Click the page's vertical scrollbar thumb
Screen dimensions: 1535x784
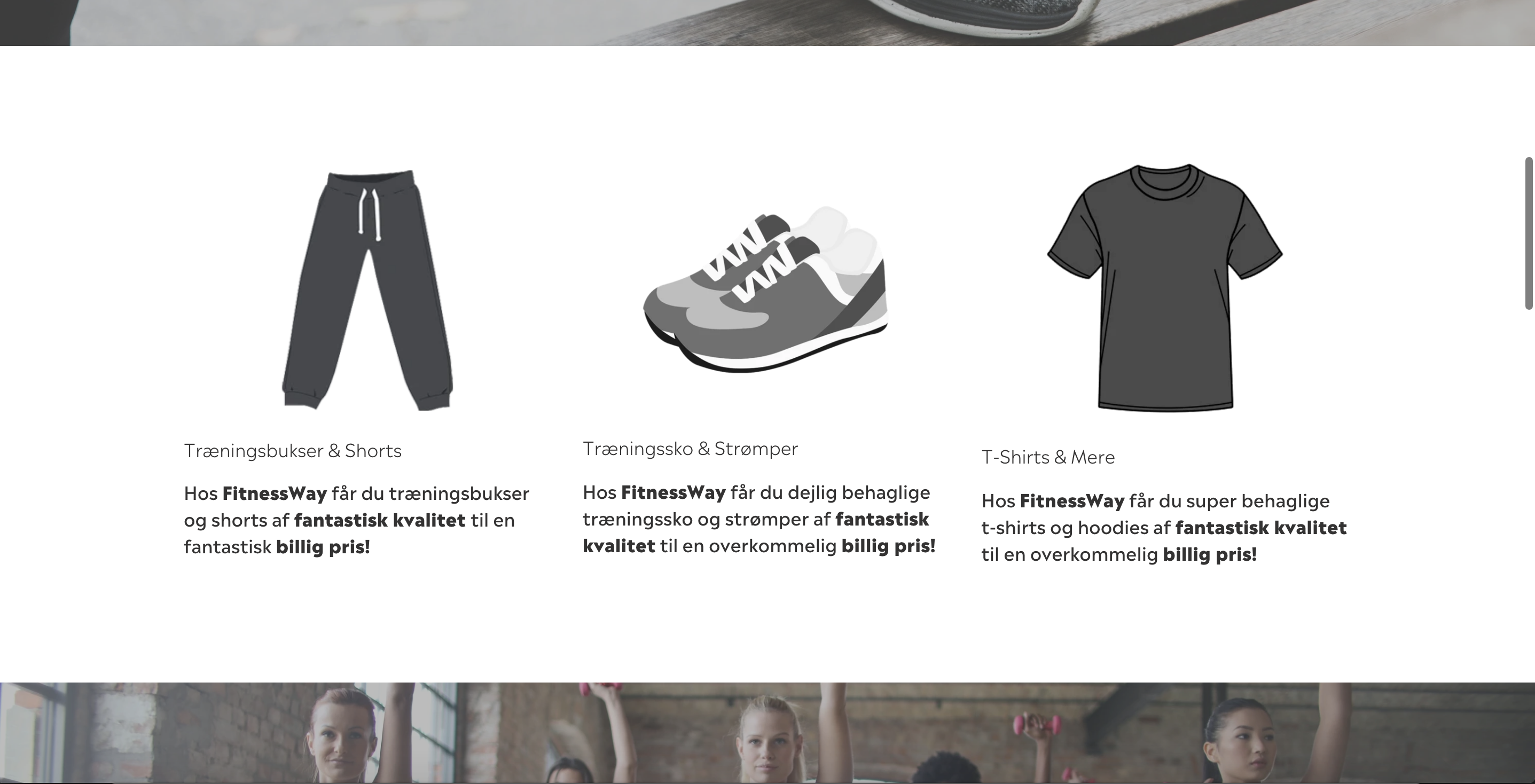[1529, 233]
